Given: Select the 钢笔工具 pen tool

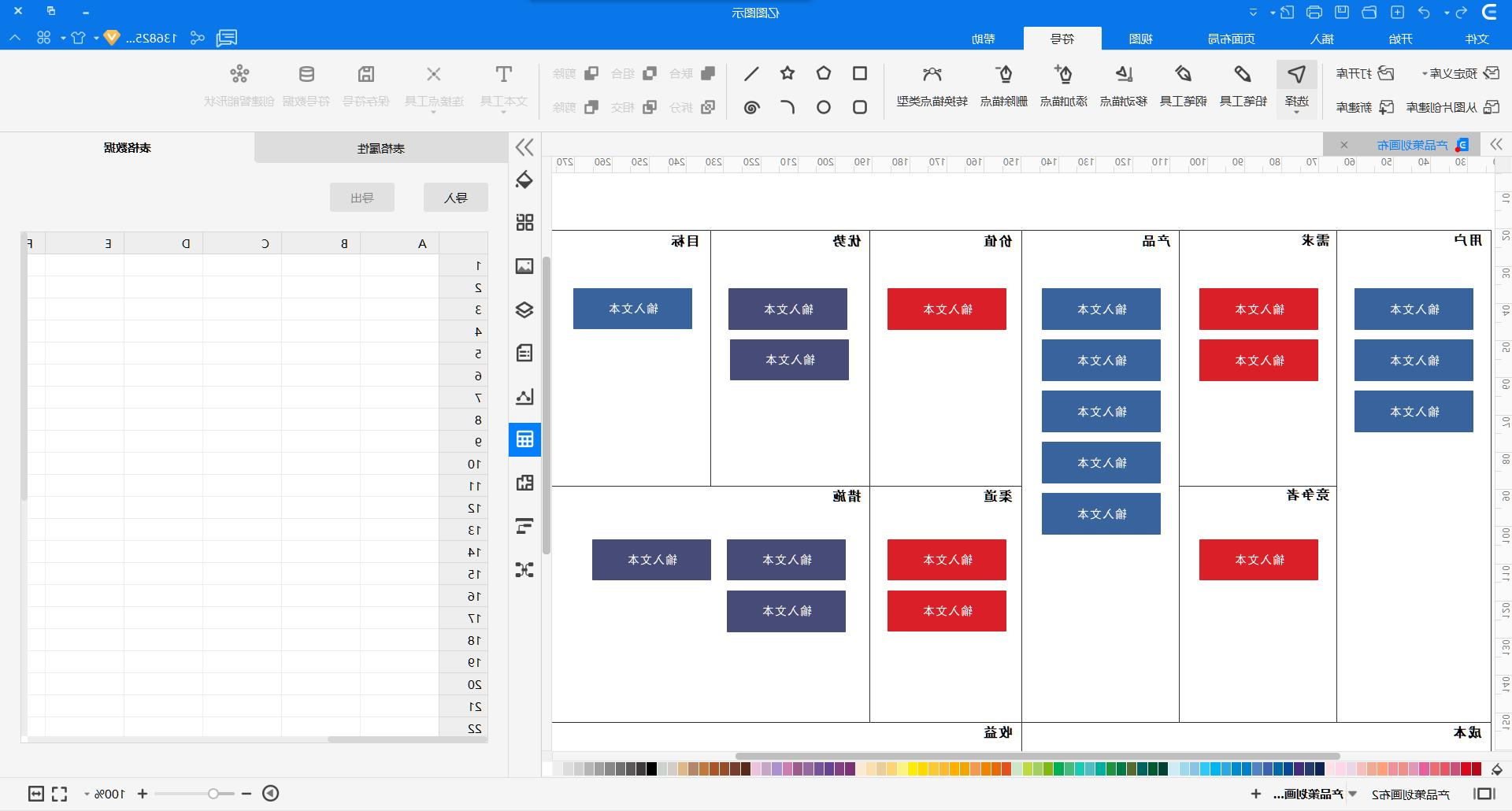Looking at the screenshot, I should [x=1183, y=86].
